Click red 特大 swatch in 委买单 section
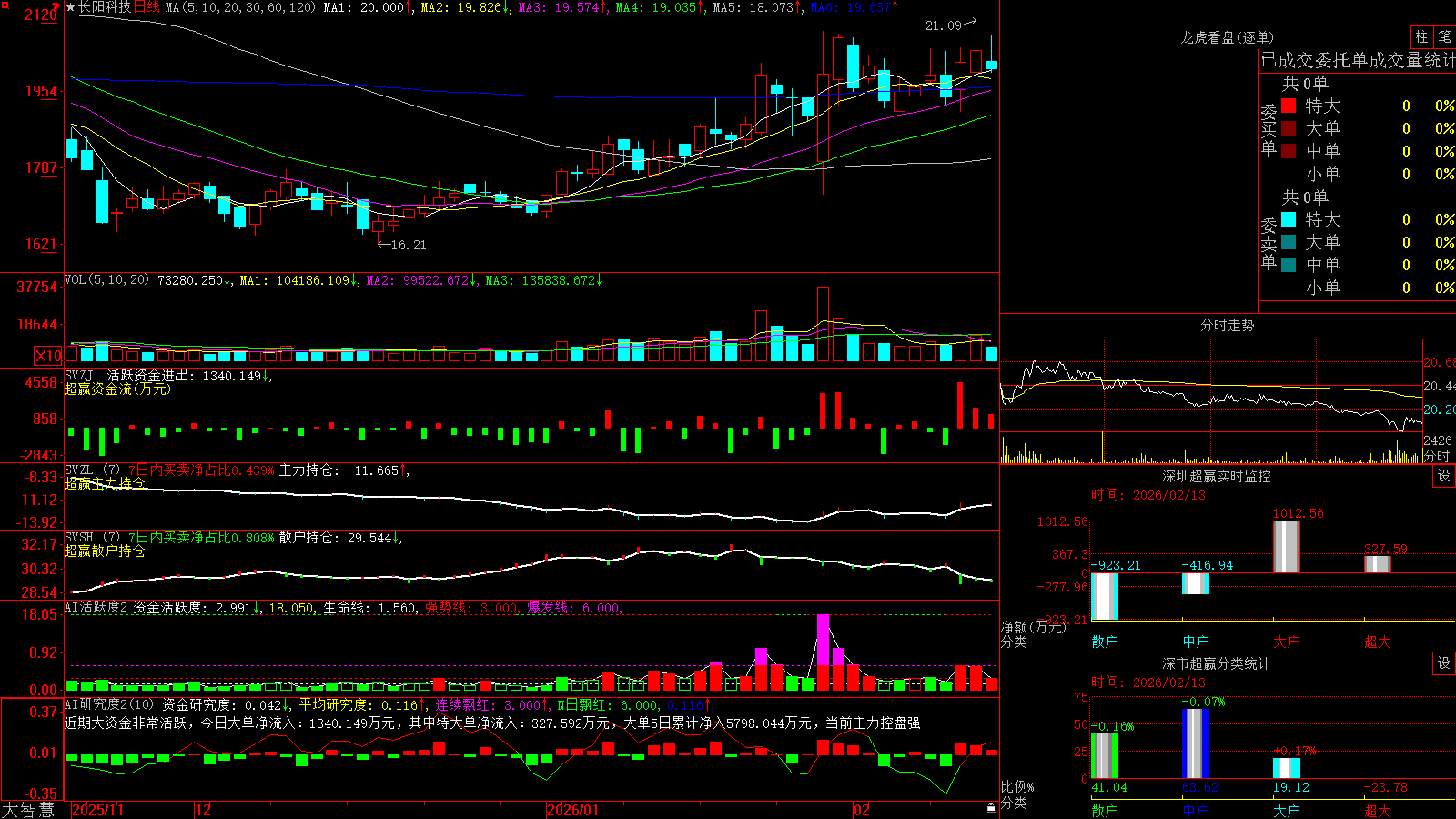The width and height of the screenshot is (1456, 819). click(1289, 106)
